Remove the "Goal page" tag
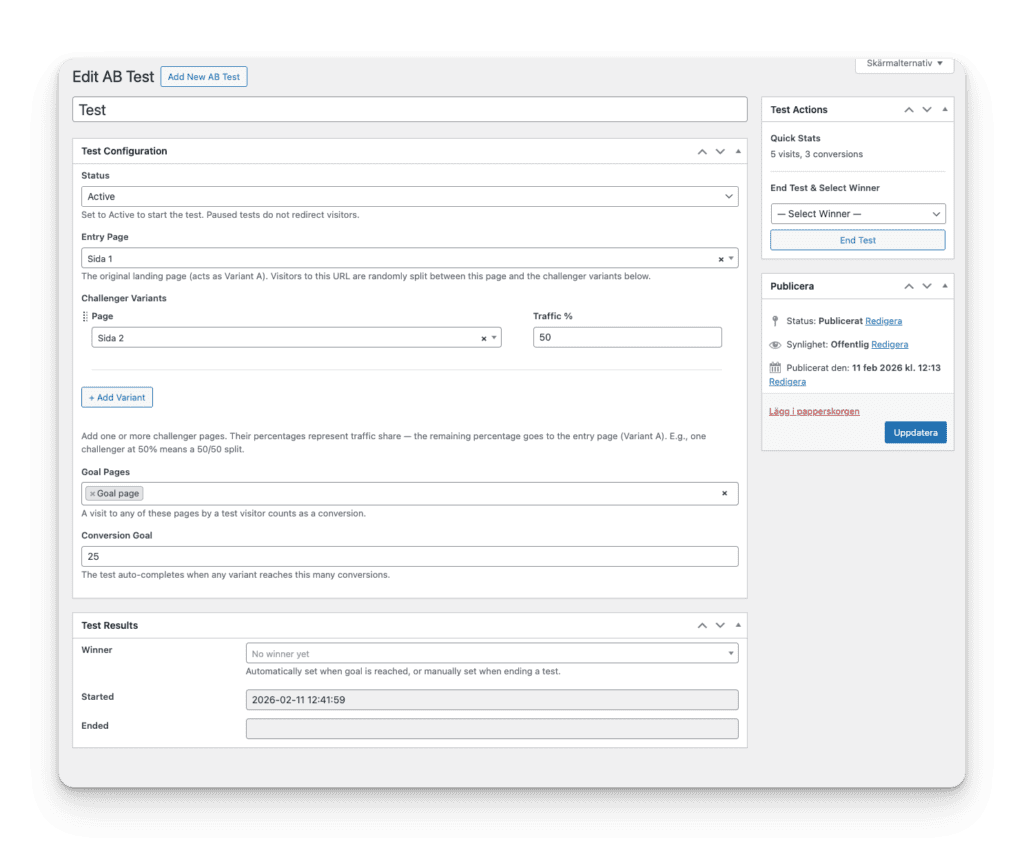 (x=93, y=493)
